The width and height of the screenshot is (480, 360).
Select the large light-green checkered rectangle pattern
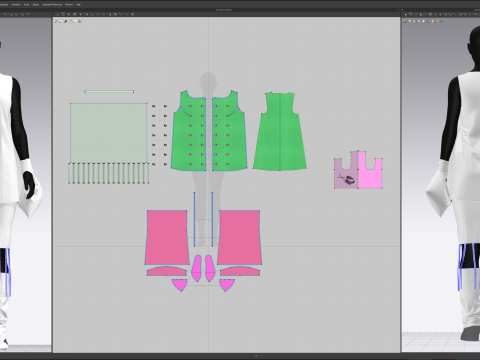click(109, 133)
